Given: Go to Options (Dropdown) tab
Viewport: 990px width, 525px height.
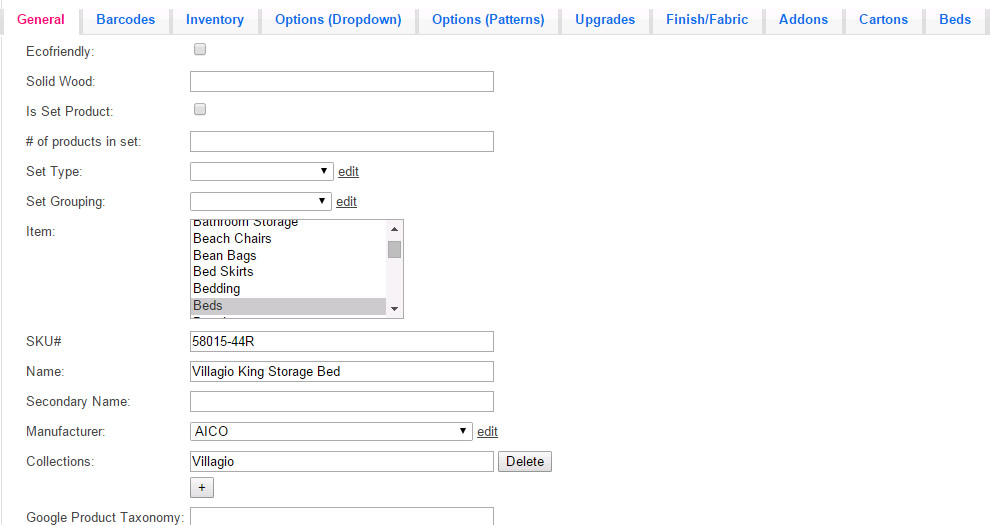Looking at the screenshot, I should (338, 20).
